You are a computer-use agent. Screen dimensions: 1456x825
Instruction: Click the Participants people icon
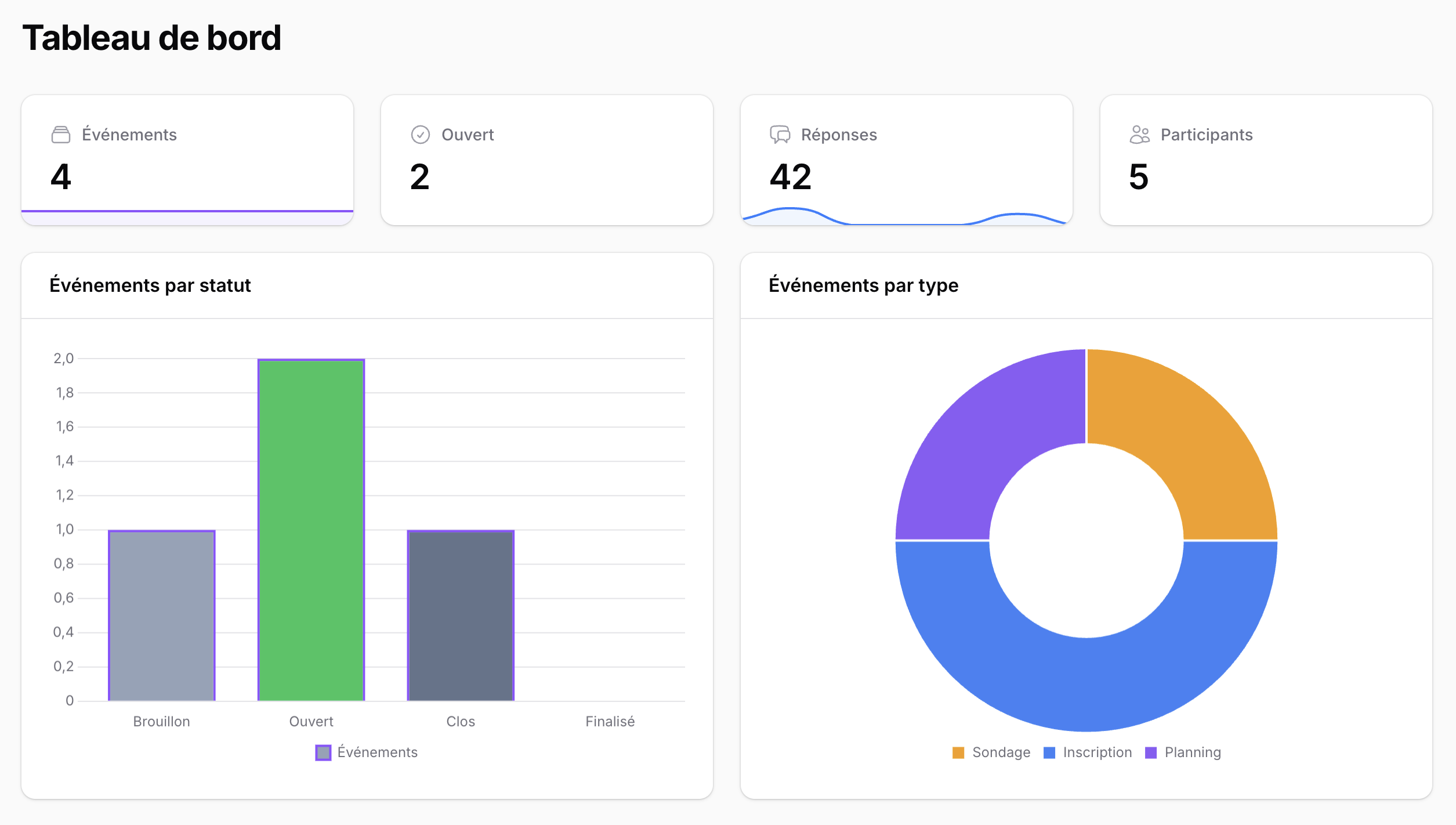[x=1138, y=134]
